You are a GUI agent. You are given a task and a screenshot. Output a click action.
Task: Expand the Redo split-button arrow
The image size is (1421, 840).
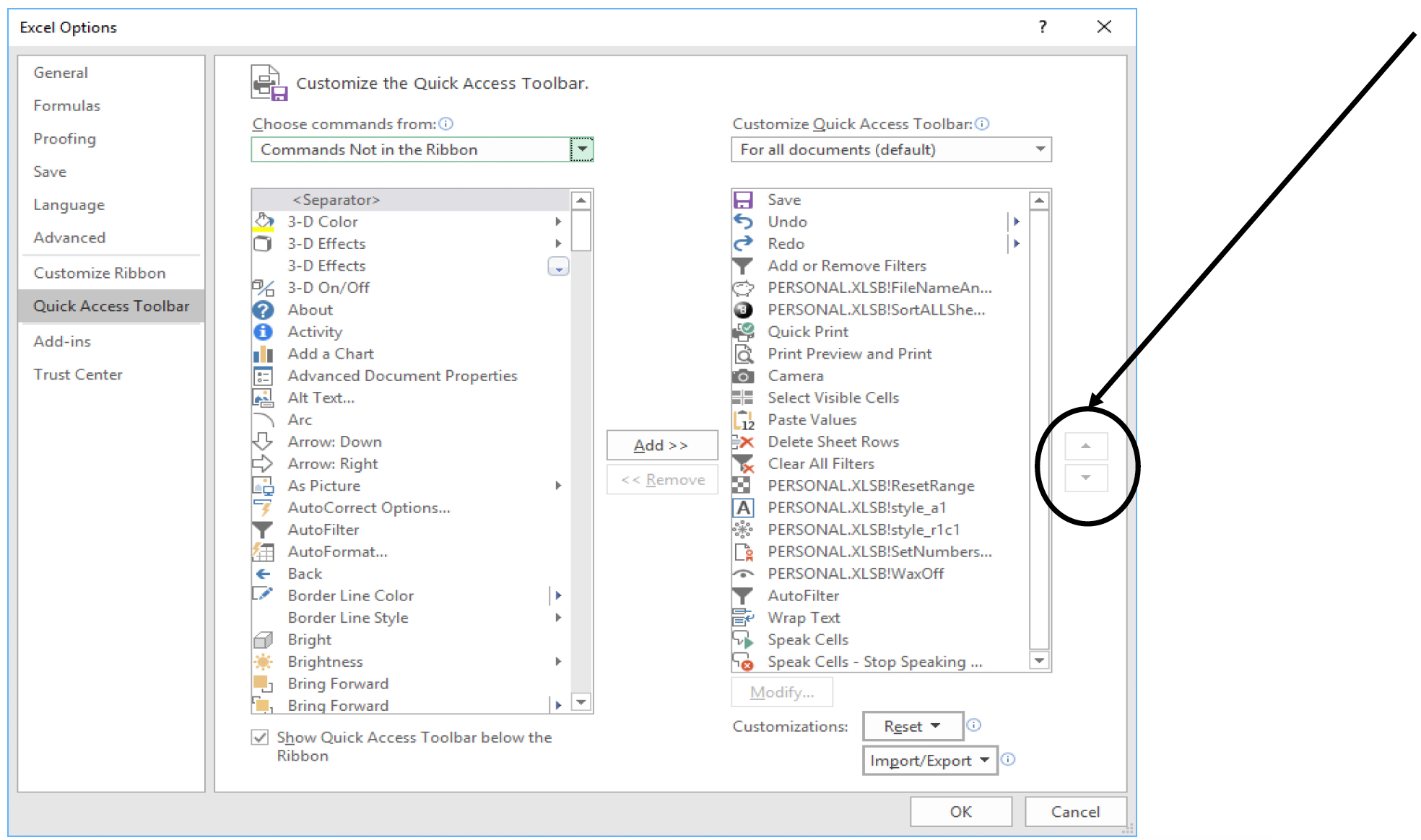(1016, 244)
